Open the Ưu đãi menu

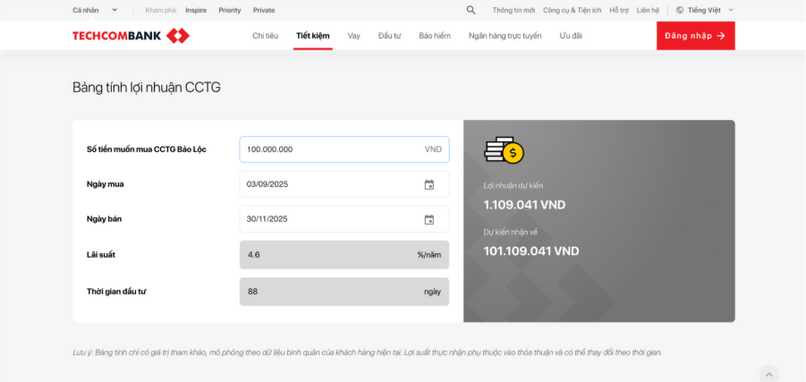coord(571,36)
